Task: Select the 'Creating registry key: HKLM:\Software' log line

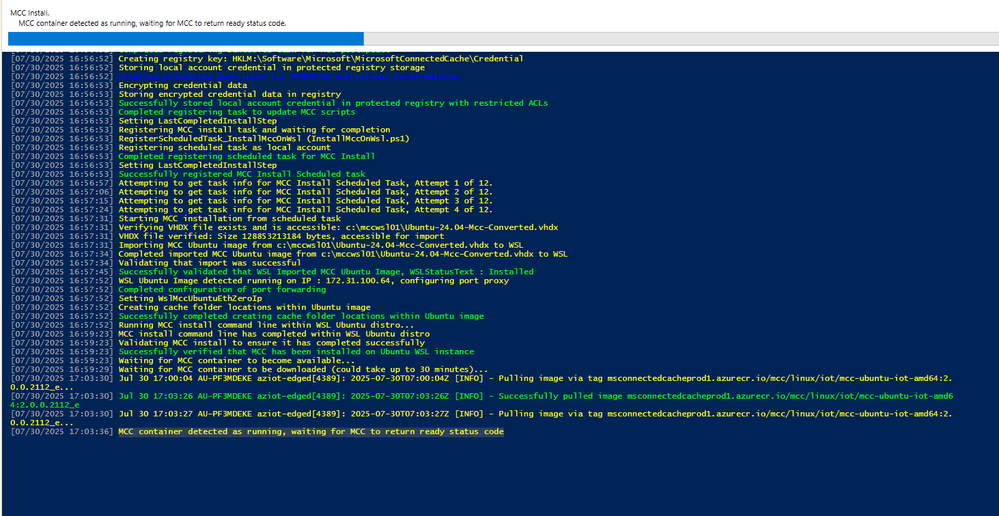Action: [x=321, y=59]
